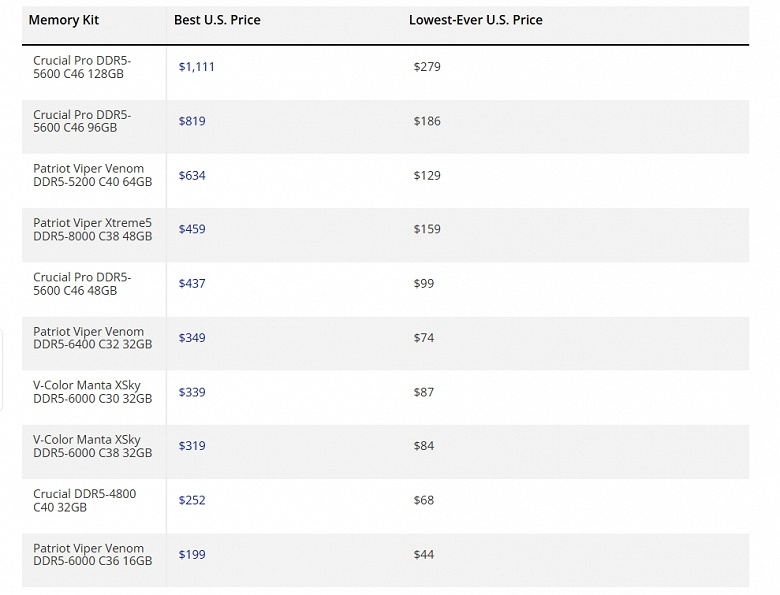This screenshot has width=780, height=595.
Task: Click the $437 Crucial Pro price
Action: [x=191, y=284]
